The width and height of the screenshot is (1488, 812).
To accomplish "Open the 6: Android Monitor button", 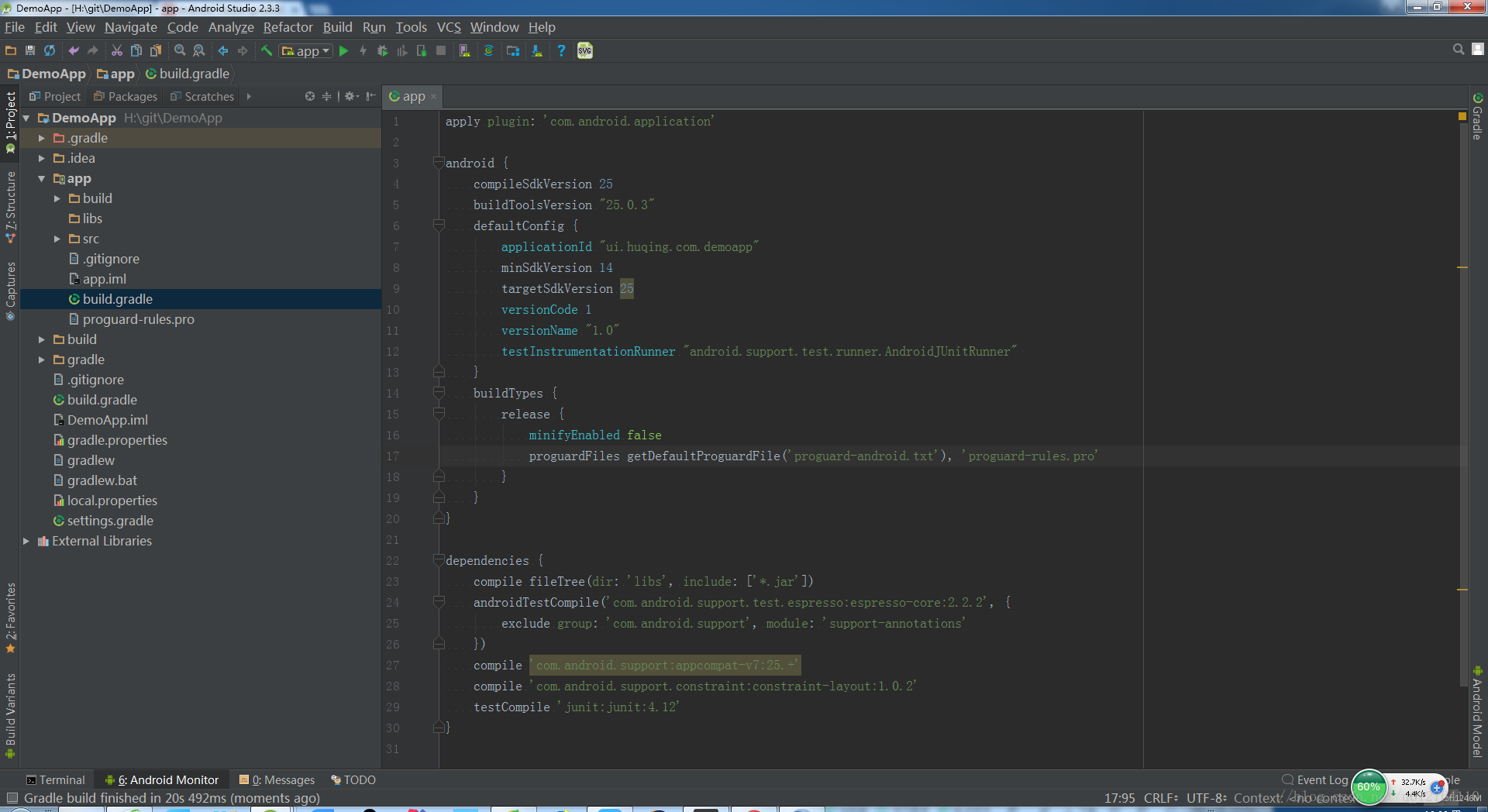I will coord(162,779).
